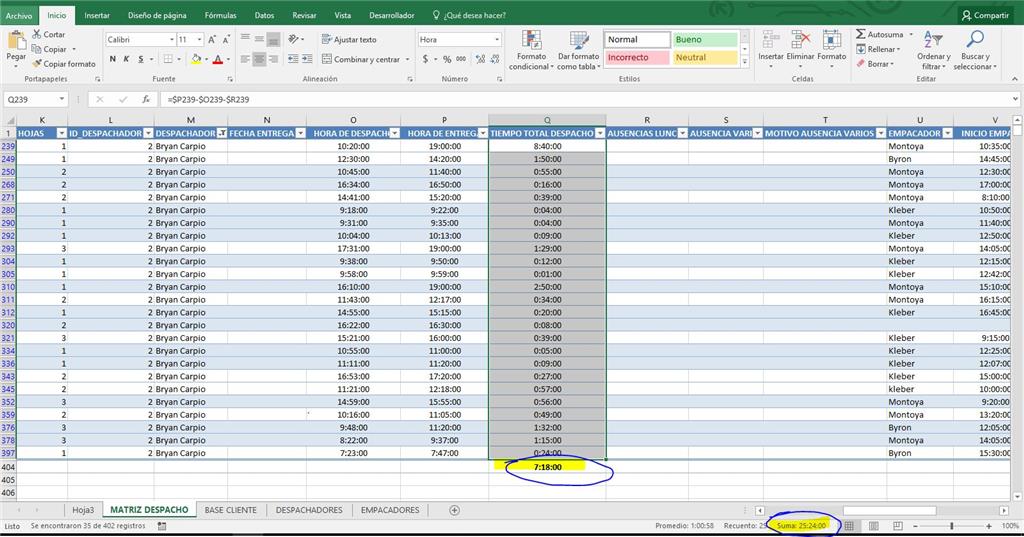The width and height of the screenshot is (1024, 537).
Task: Click the Borrar button
Action: (x=875, y=64)
